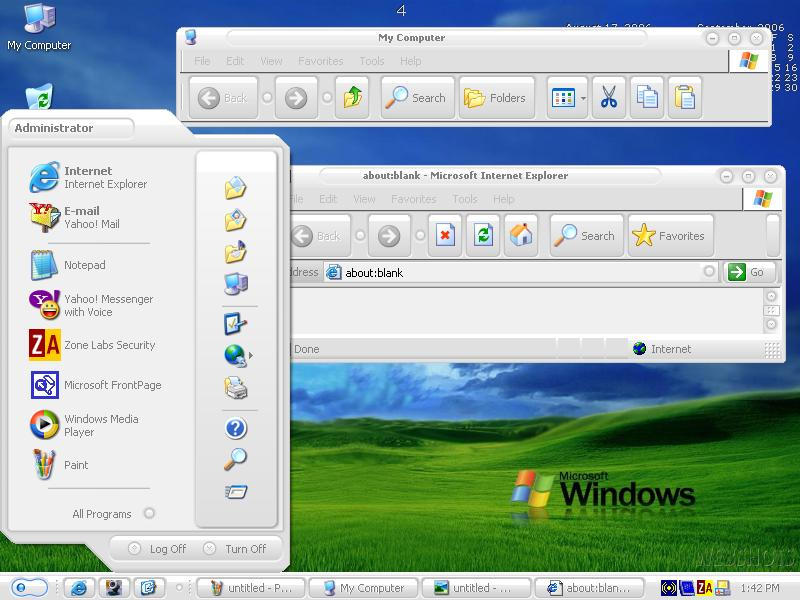Toggle the Folders pane in My Computer
The height and width of the screenshot is (600, 800).
496,97
